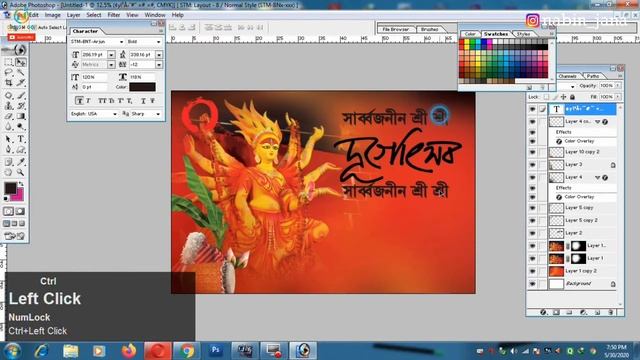
Task: Select the Blur tool
Action: 9,127
